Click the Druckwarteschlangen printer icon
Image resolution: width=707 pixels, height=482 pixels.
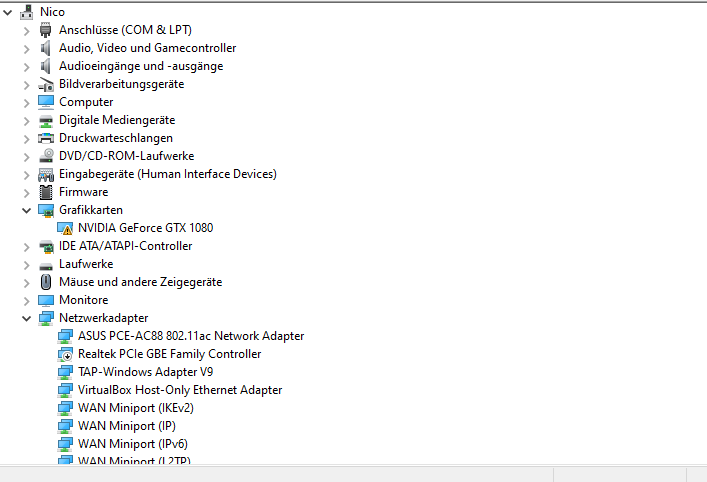[x=46, y=138]
